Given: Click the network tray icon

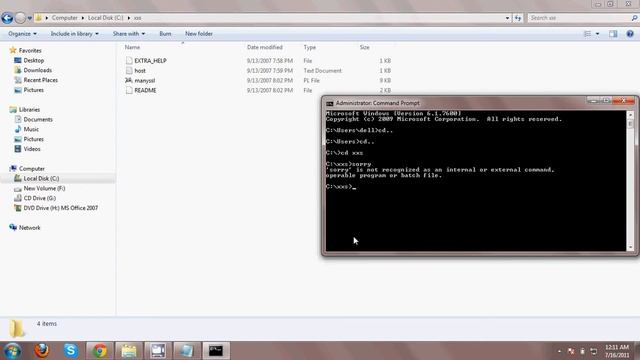Looking at the screenshot, I should tap(594, 351).
